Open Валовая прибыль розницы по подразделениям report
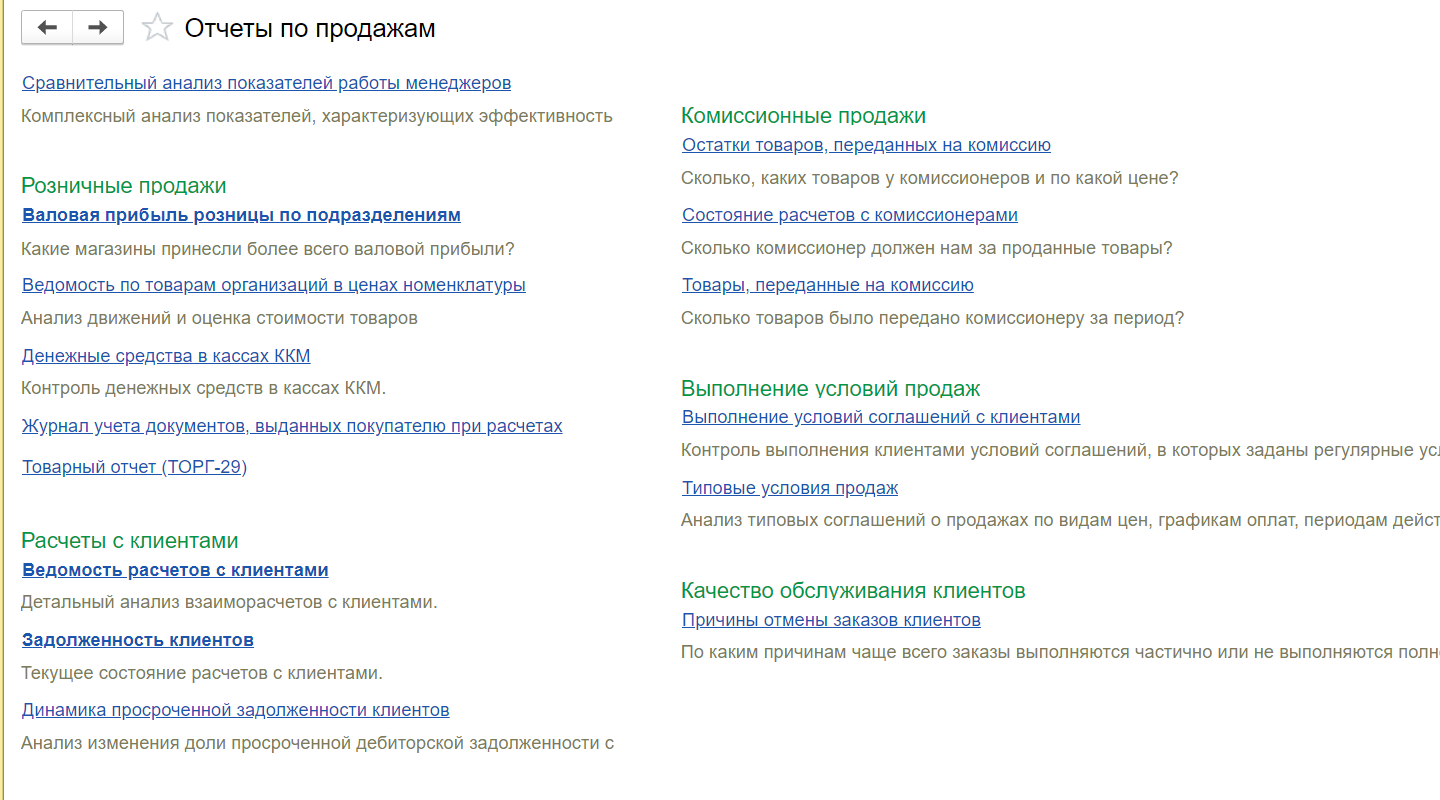The width and height of the screenshot is (1440, 800). [241, 215]
